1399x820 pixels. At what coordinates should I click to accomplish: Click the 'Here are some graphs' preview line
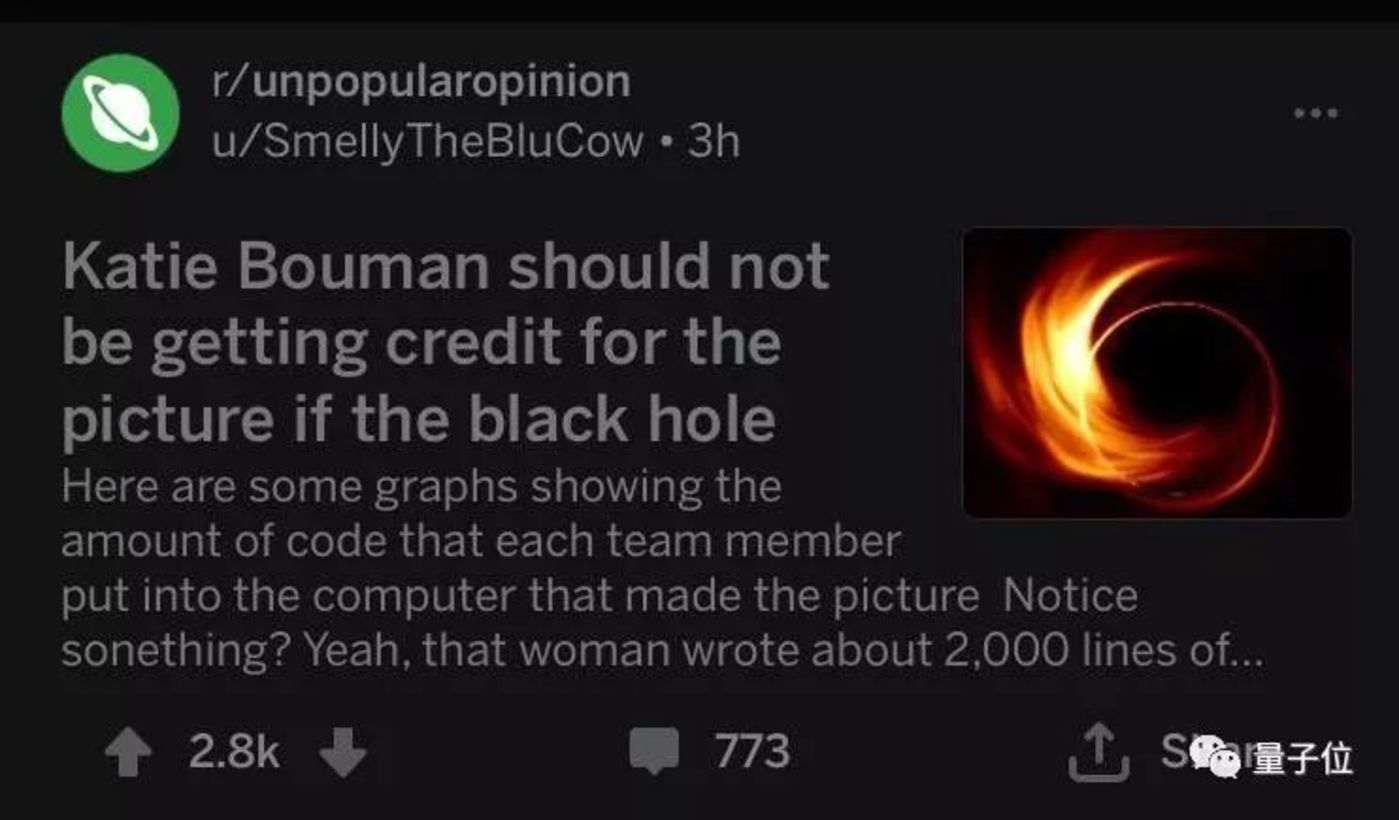(x=421, y=488)
